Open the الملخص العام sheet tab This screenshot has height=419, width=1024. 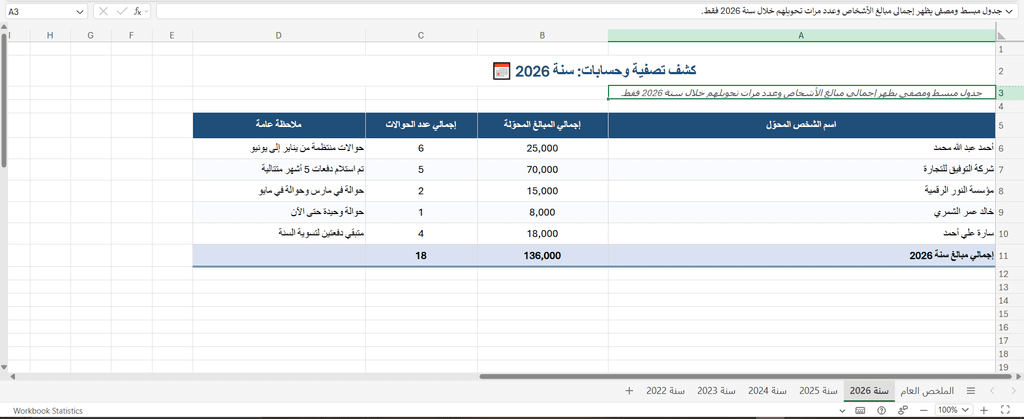pyautogui.click(x=927, y=391)
